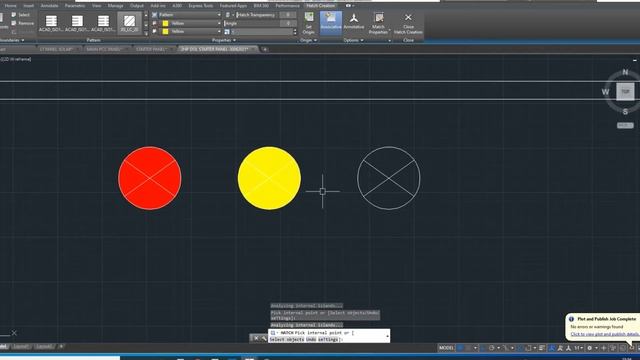
Task: Expand the command line history arrow
Action: tap(387, 336)
